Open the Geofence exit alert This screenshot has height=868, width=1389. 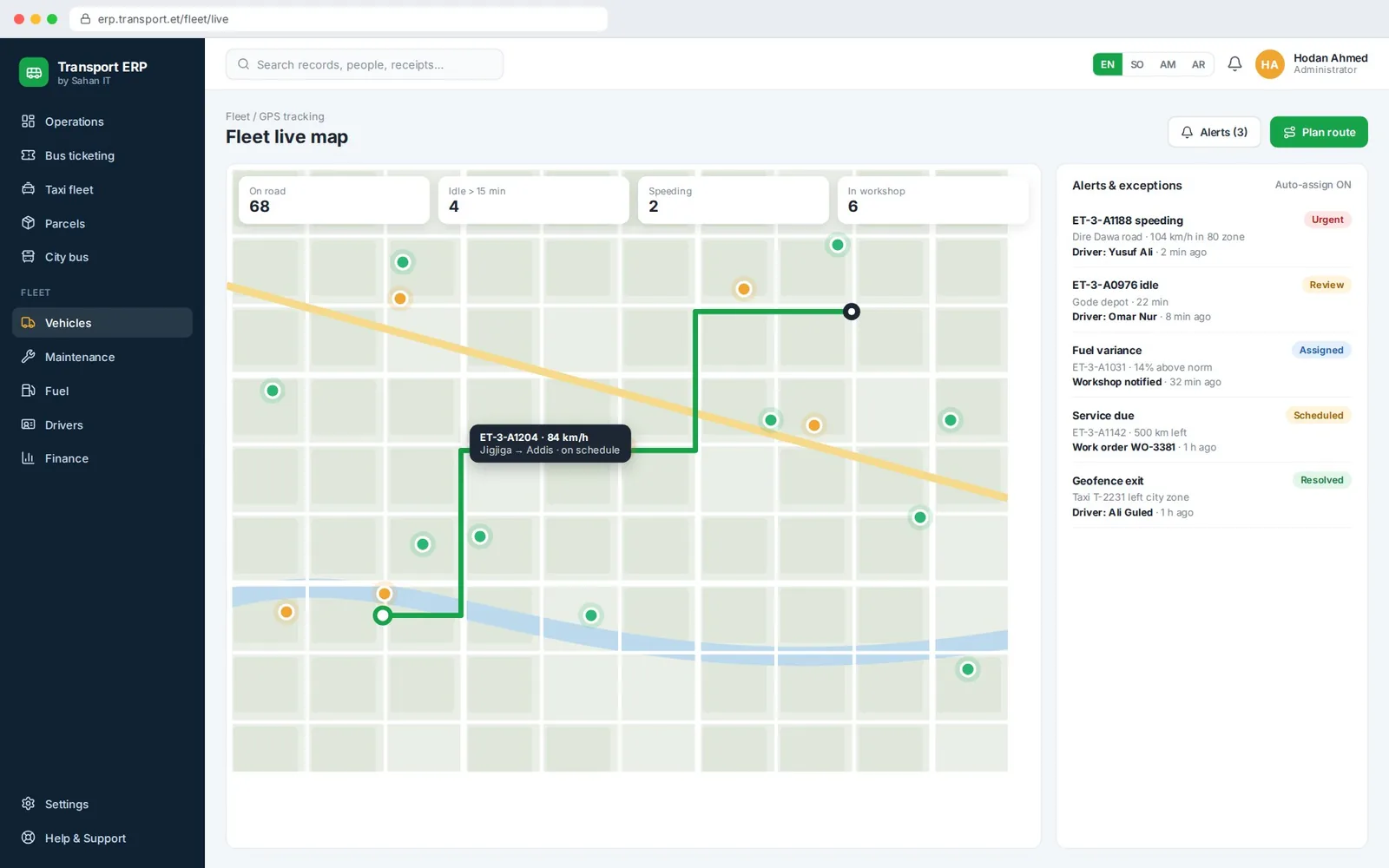click(1211, 496)
